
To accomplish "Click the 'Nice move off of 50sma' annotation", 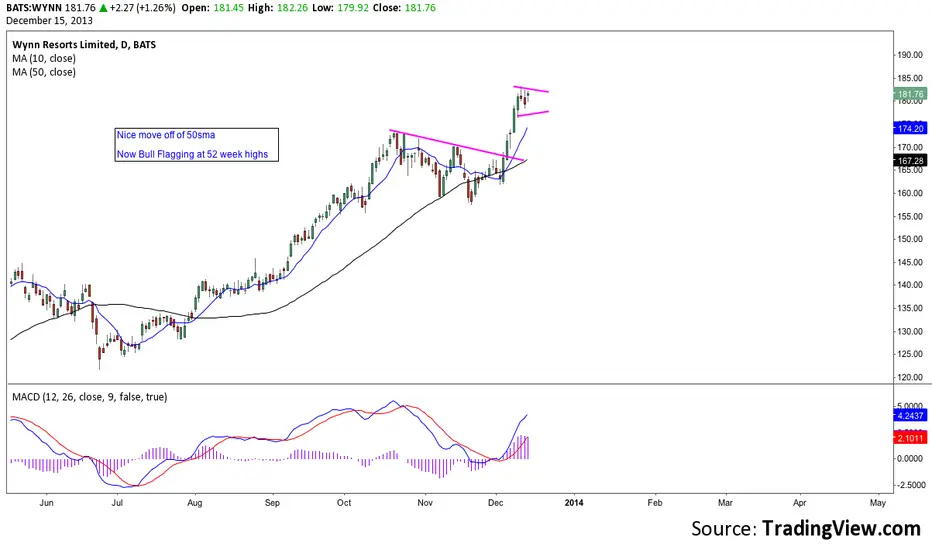I will pos(166,135).
